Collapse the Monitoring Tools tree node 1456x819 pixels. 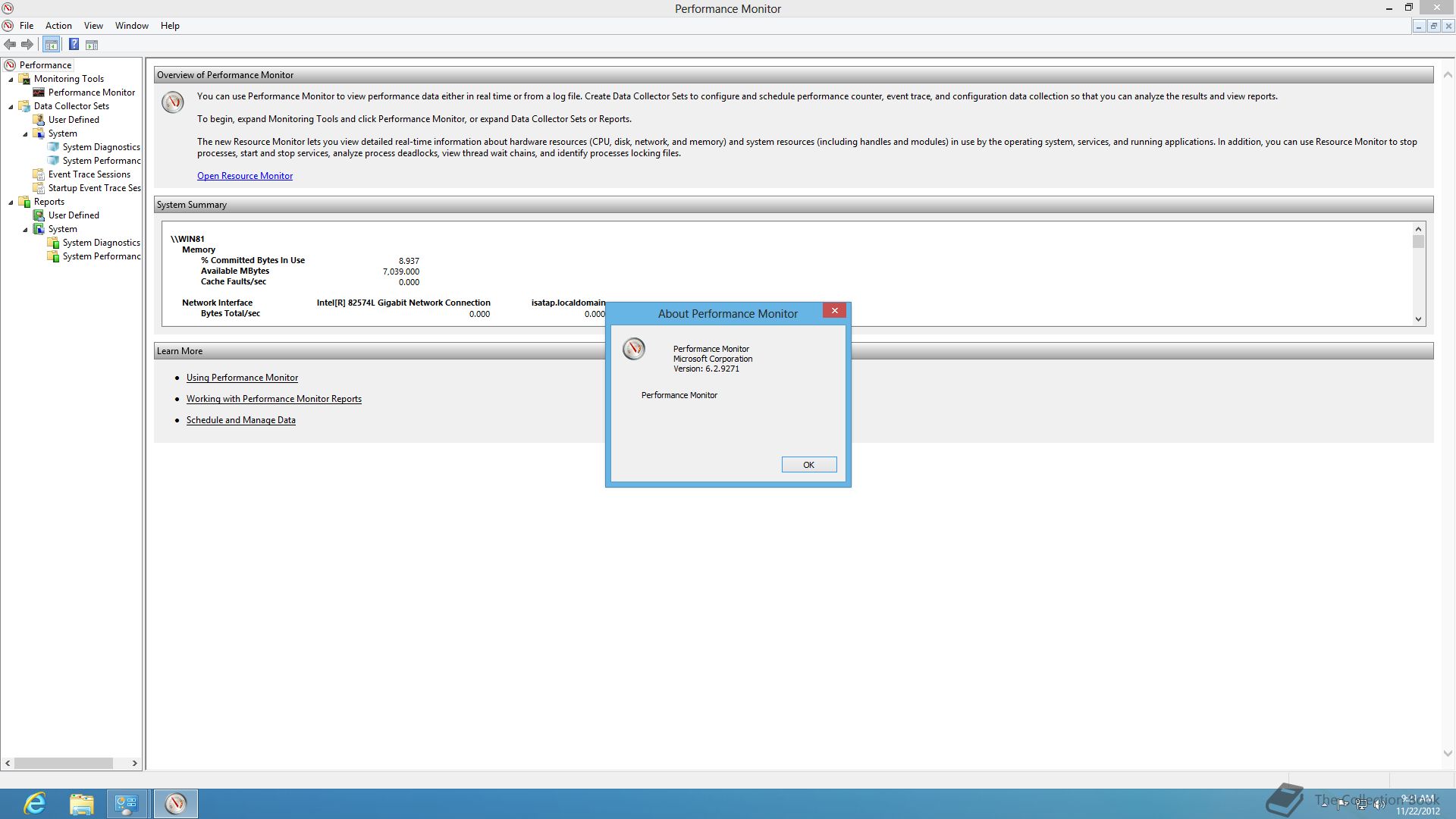click(x=11, y=80)
